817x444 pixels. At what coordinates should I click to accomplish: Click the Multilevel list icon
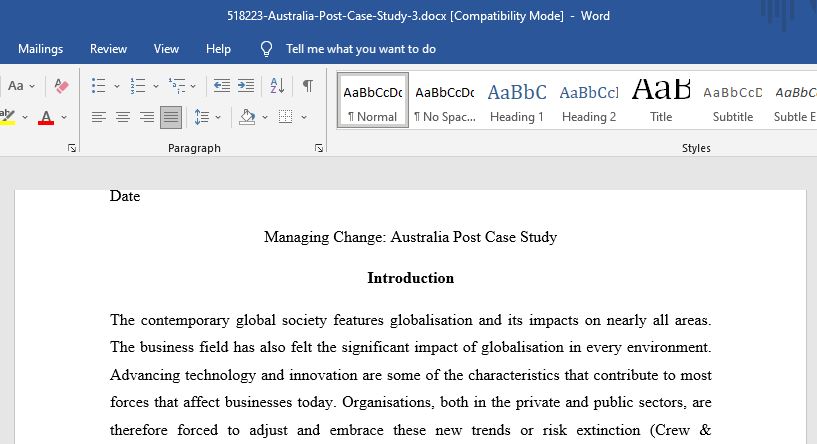click(x=177, y=85)
